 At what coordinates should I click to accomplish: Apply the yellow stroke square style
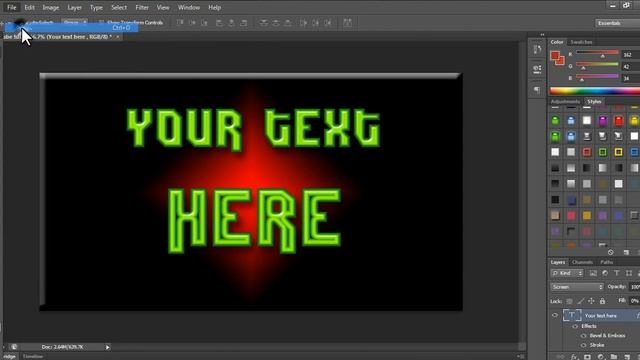point(619,152)
